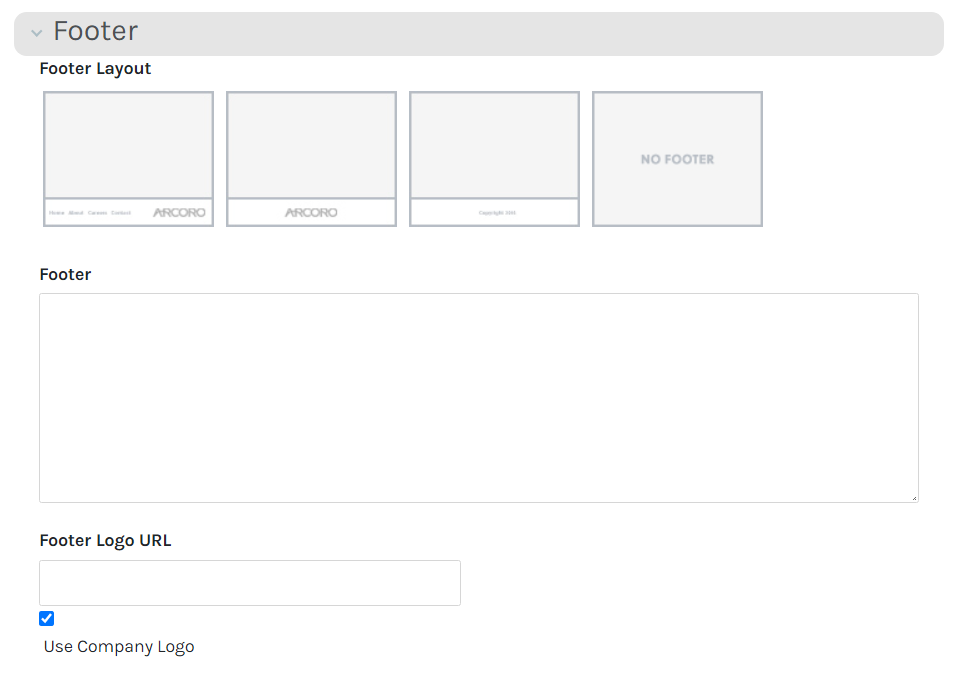The width and height of the screenshot is (958, 684).
Task: Click right-aligned ARCORO logo in first layout preview
Action: tap(179, 213)
